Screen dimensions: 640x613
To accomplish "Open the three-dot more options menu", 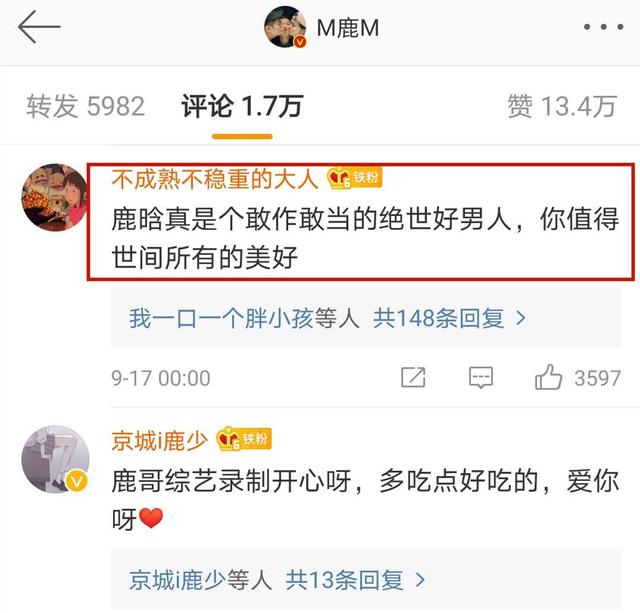I will [x=603, y=27].
